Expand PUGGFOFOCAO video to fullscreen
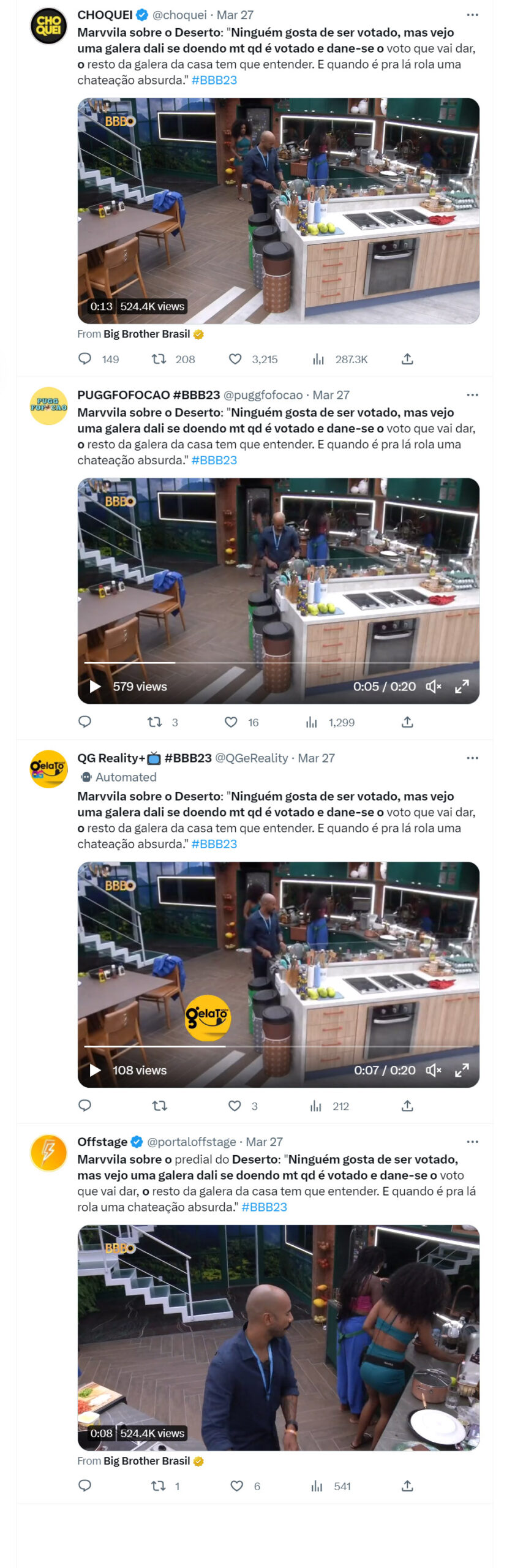Screen dimensions: 515x1568 (462, 687)
